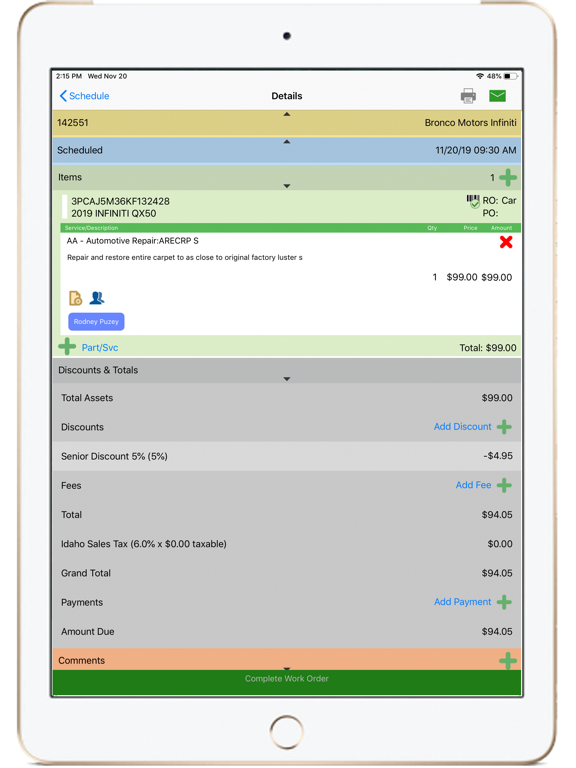Open the line item notes document icon

click(75, 298)
